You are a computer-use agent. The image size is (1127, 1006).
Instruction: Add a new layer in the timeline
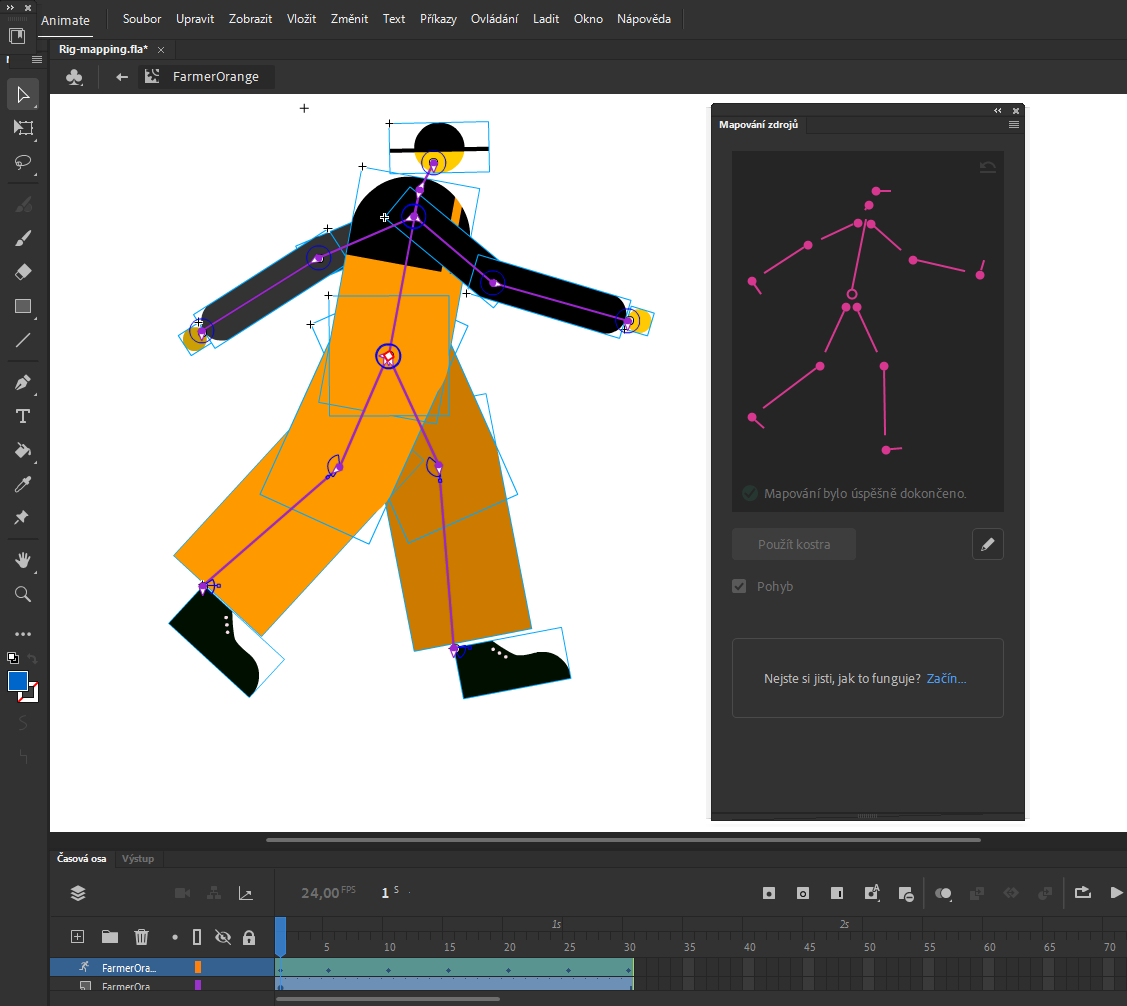pyautogui.click(x=77, y=937)
